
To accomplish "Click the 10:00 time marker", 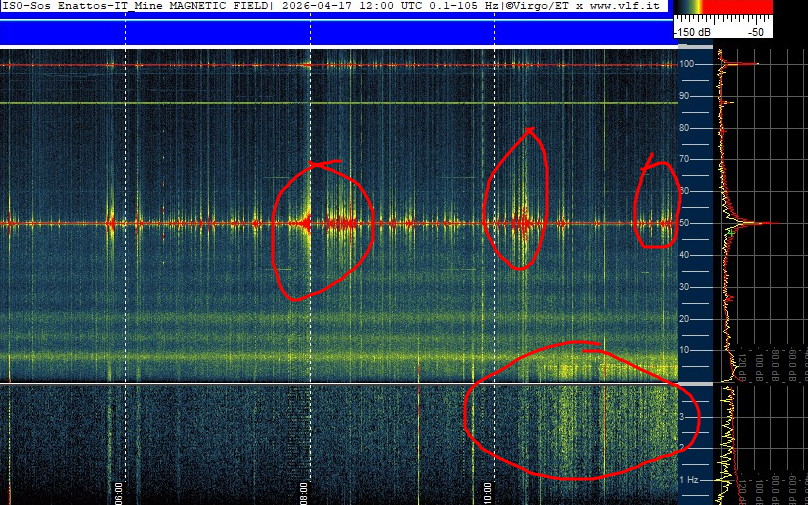I will [x=488, y=492].
